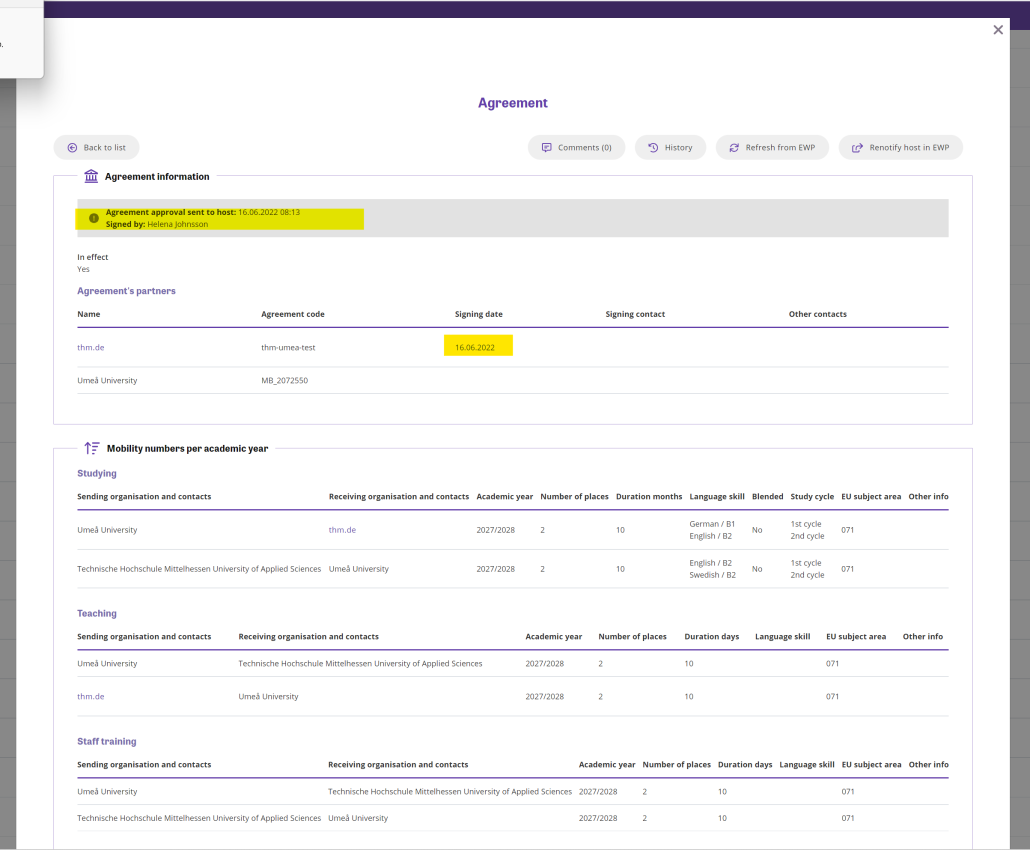
Task: Click Study cycle column header
Action: (x=812, y=496)
